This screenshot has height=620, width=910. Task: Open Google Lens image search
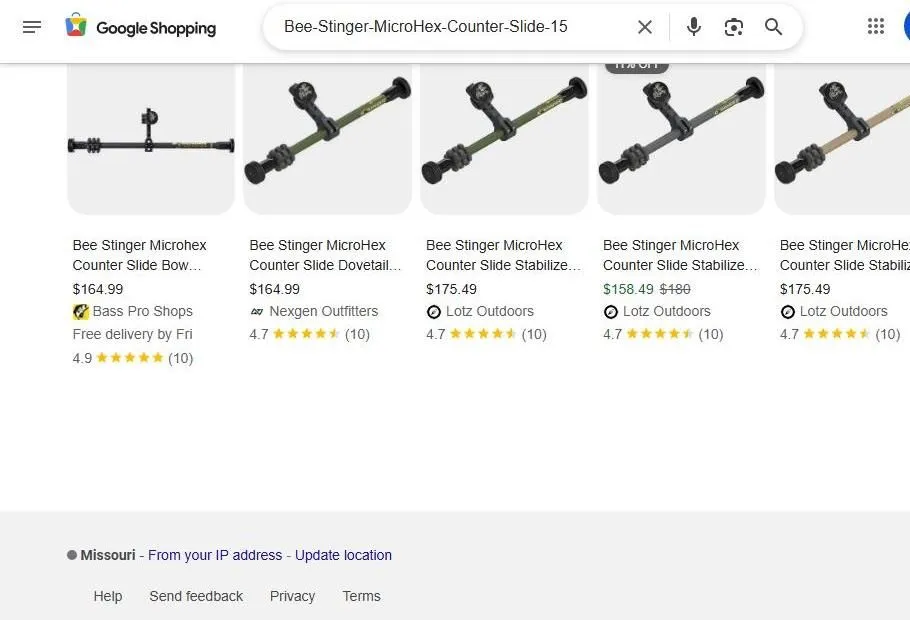tap(733, 27)
